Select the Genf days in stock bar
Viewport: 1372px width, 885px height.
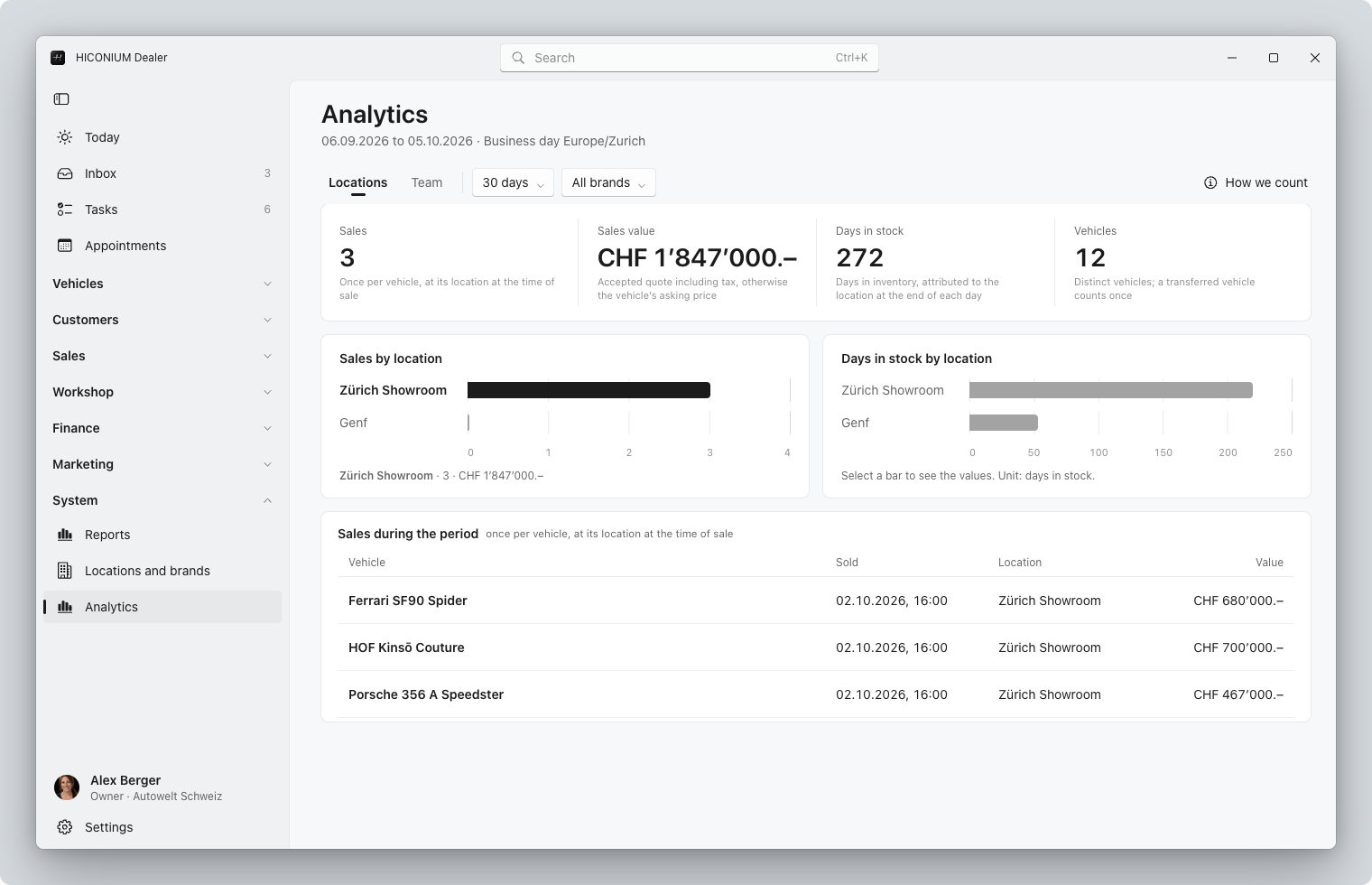1004,423
